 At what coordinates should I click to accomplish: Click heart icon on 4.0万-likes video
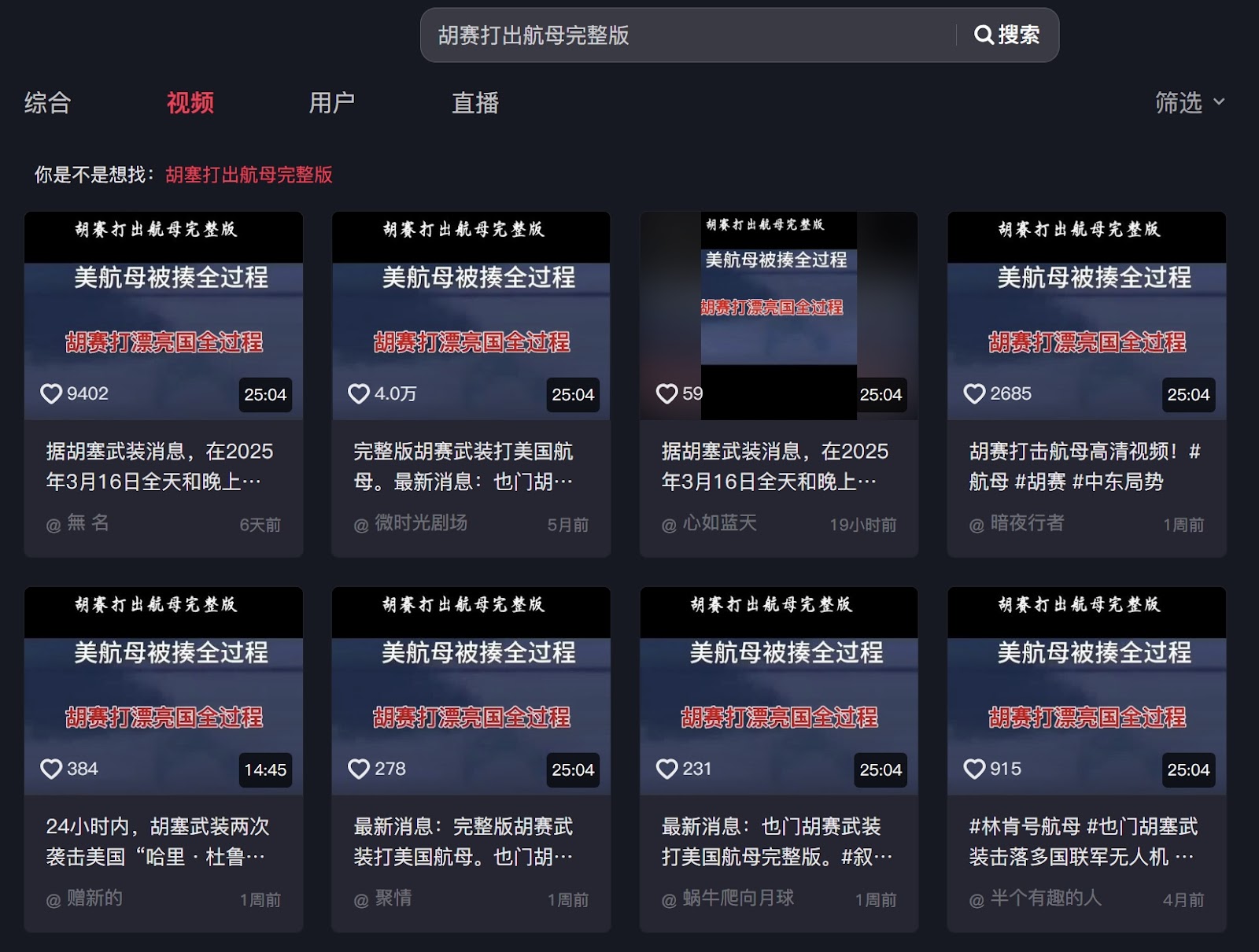tap(359, 393)
